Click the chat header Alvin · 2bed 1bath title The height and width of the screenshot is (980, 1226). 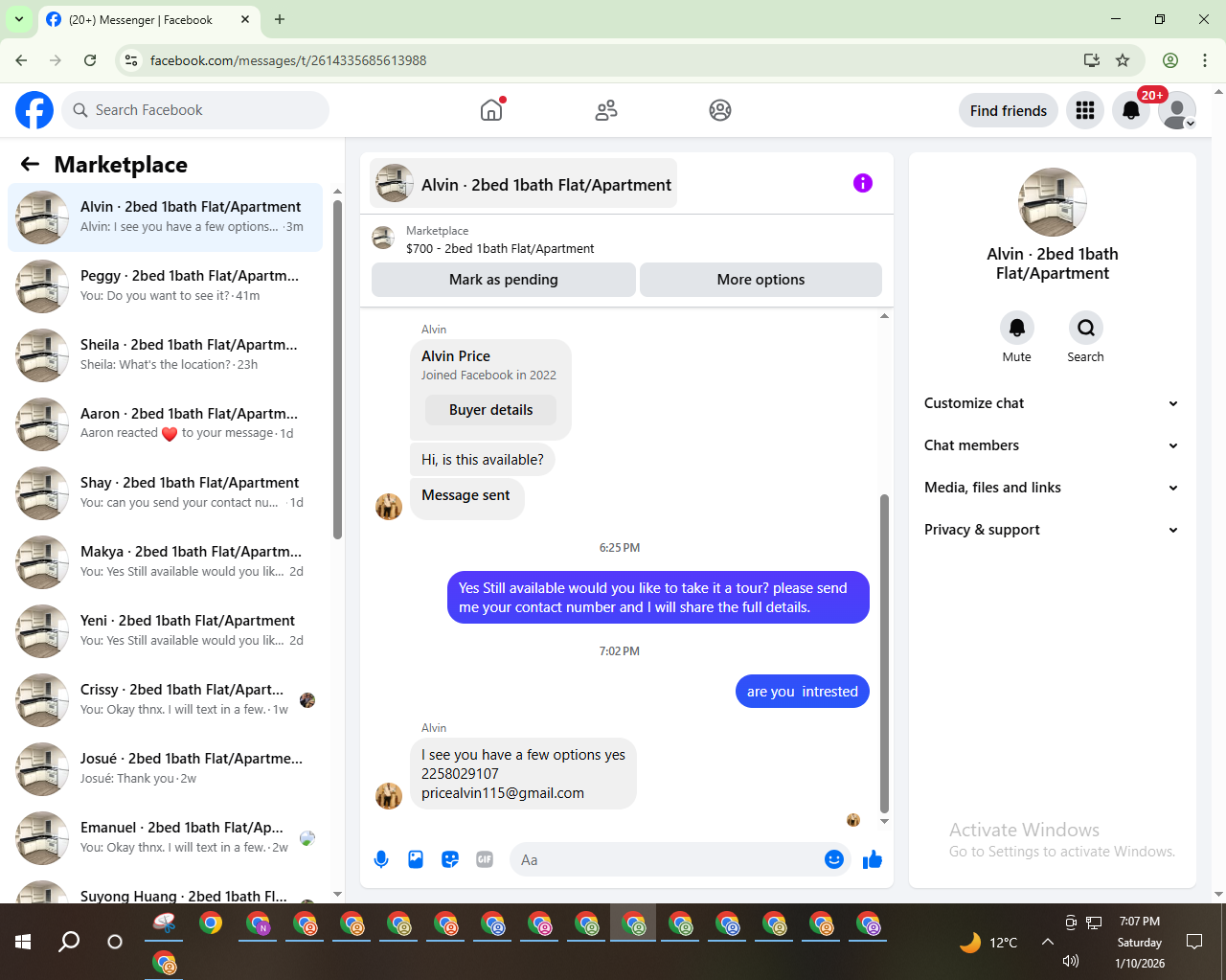pyautogui.click(x=523, y=184)
